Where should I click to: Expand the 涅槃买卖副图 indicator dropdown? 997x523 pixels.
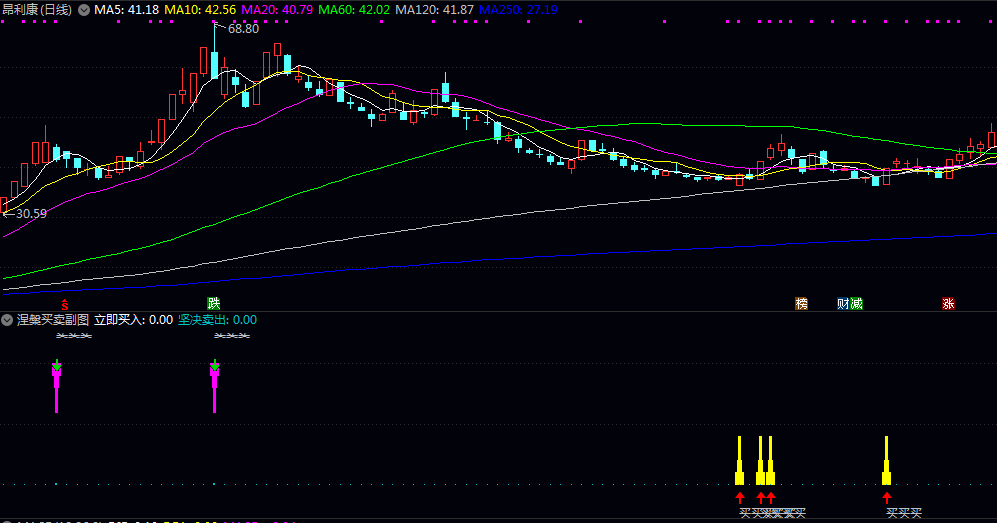[7, 320]
